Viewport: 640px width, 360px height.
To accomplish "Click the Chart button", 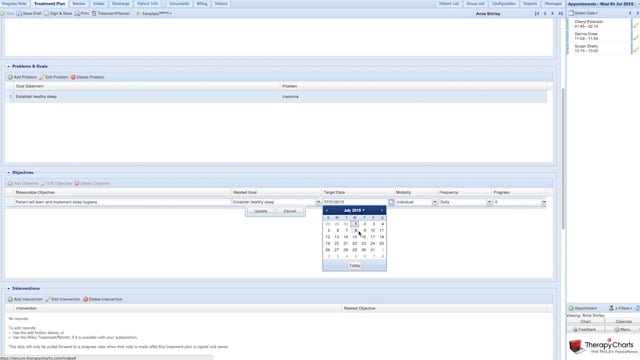I will pos(586,322).
